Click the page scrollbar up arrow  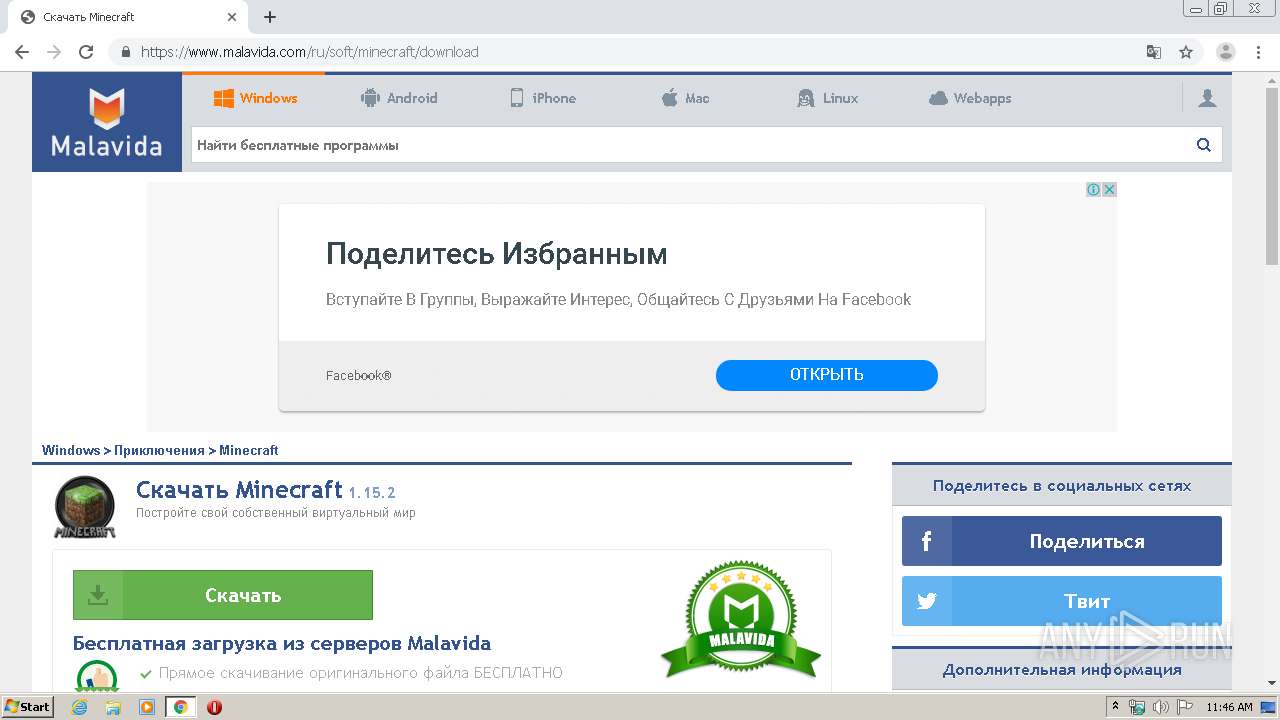[1272, 80]
